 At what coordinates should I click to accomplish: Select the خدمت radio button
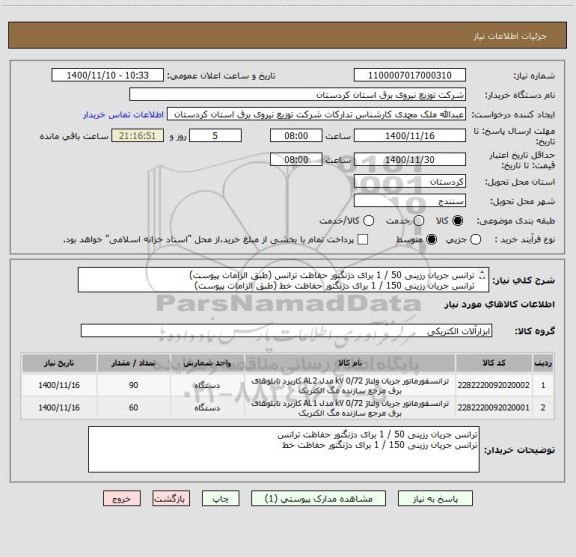(419, 221)
